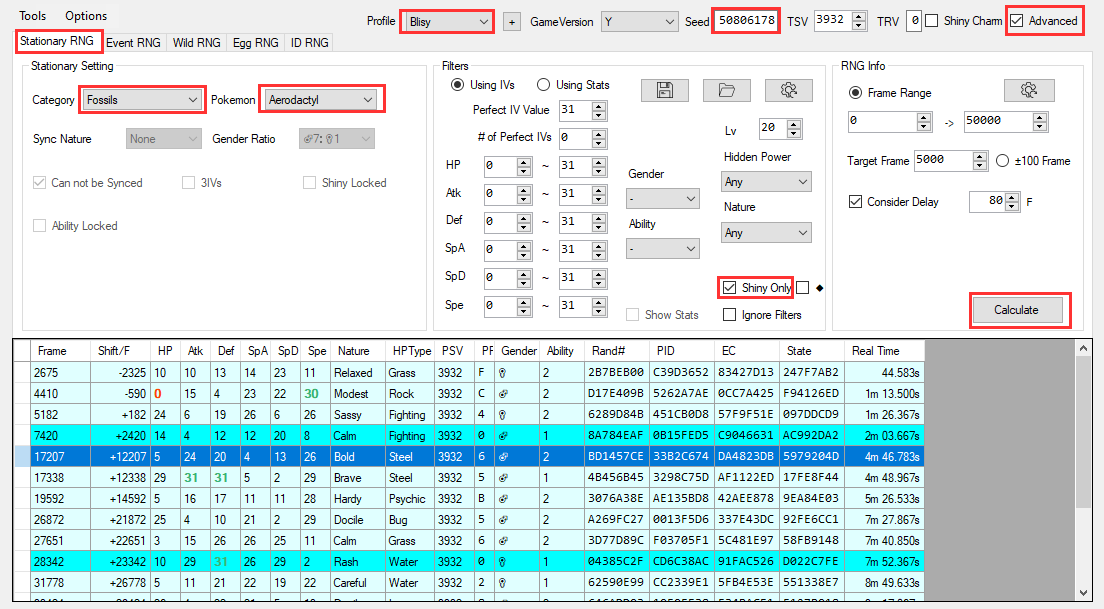
Task: Check the box beside the diamond symbol
Action: (x=803, y=287)
